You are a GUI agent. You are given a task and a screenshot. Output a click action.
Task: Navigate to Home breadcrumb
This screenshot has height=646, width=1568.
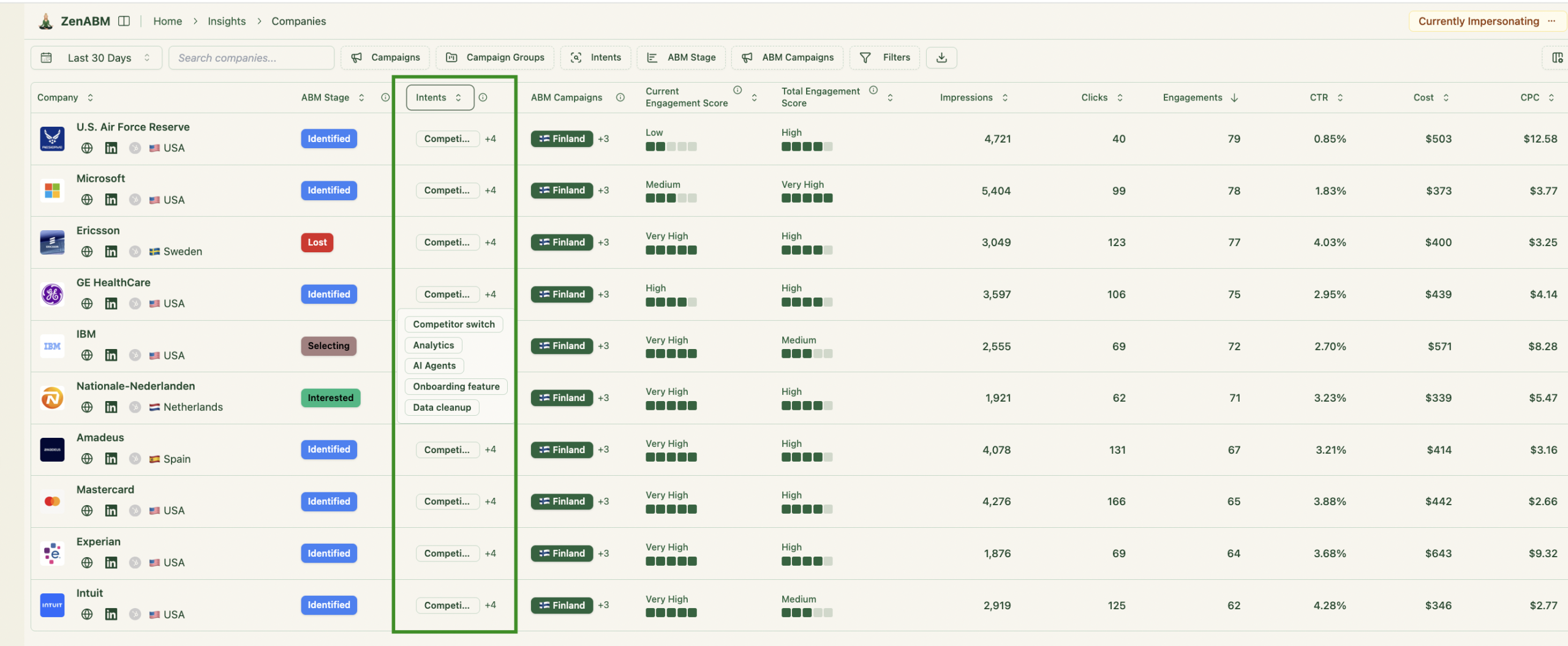167,21
